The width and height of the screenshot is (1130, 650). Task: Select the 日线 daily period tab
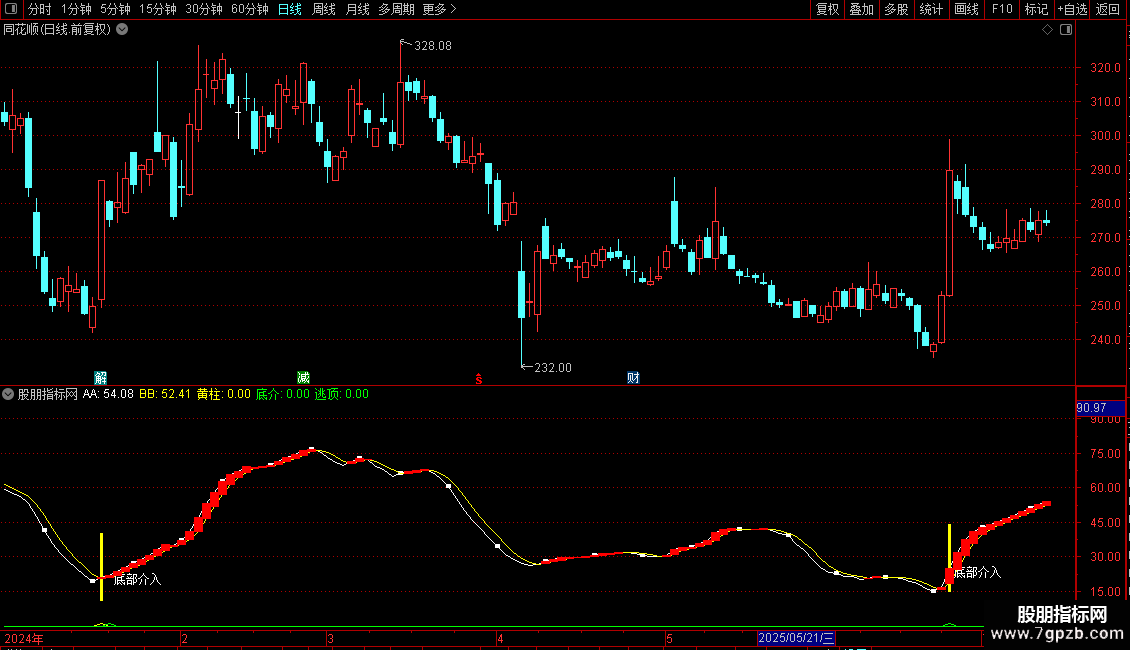click(x=290, y=9)
